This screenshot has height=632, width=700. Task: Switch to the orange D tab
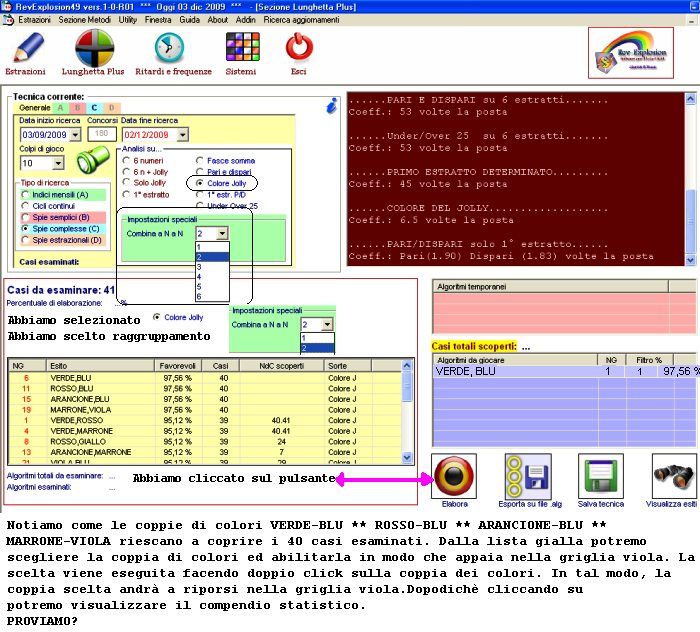[x=112, y=108]
